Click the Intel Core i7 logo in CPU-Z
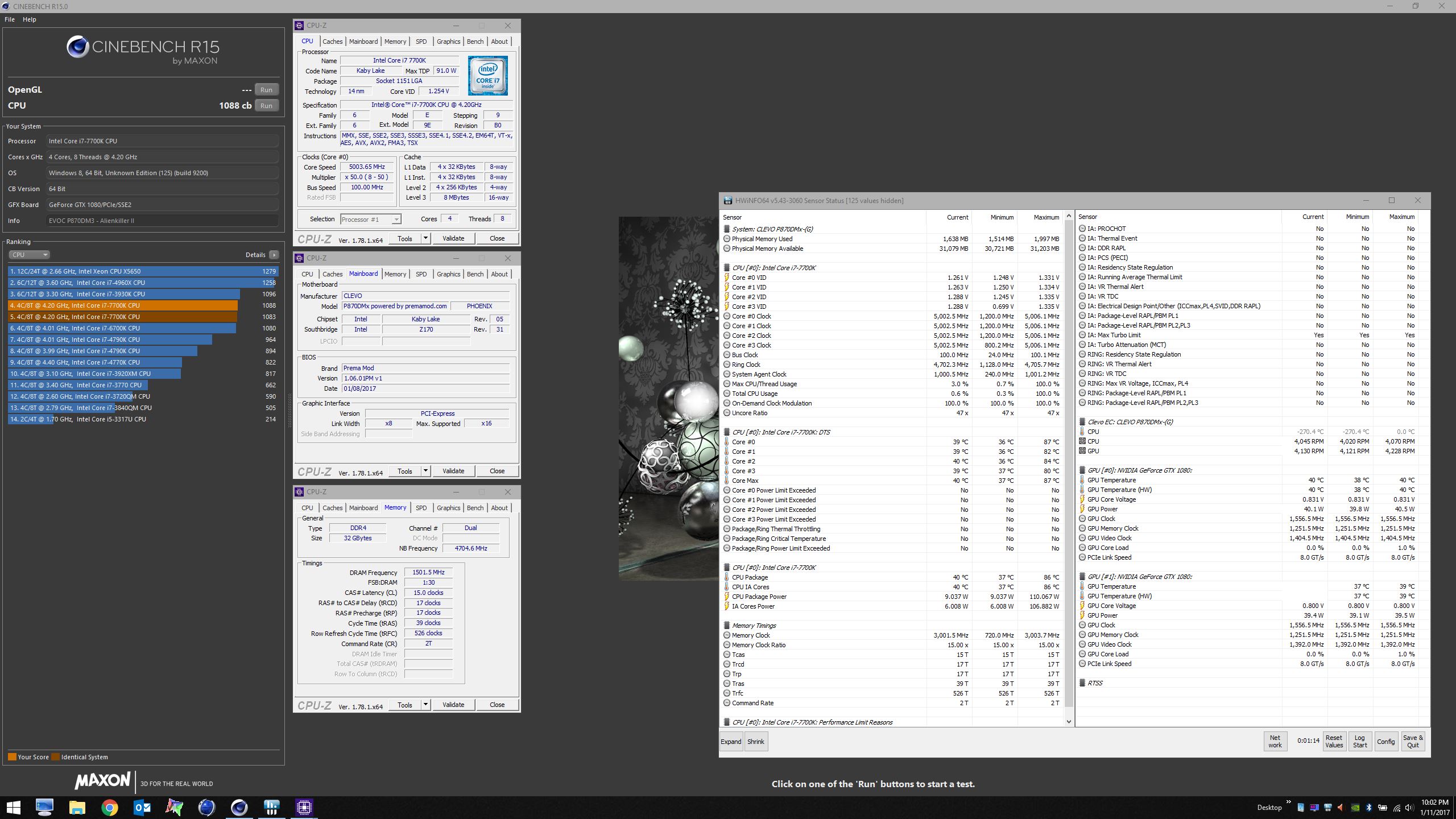The height and width of the screenshot is (819, 1456). 487,76
